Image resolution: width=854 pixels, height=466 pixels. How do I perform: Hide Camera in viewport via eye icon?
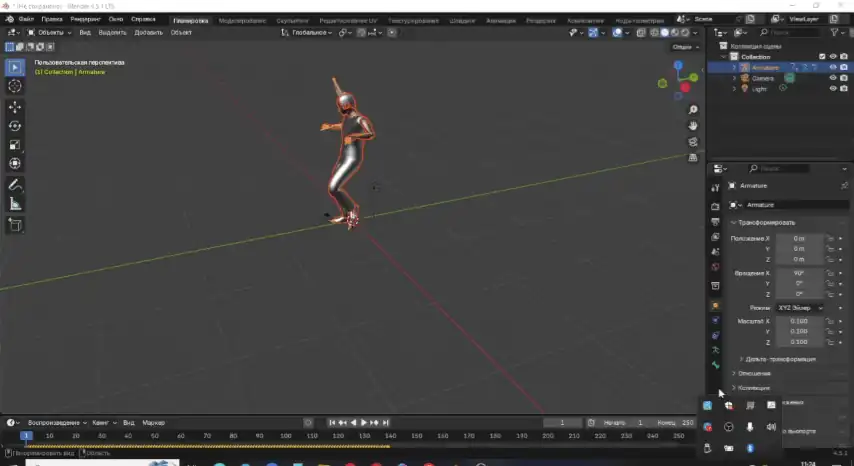833,78
